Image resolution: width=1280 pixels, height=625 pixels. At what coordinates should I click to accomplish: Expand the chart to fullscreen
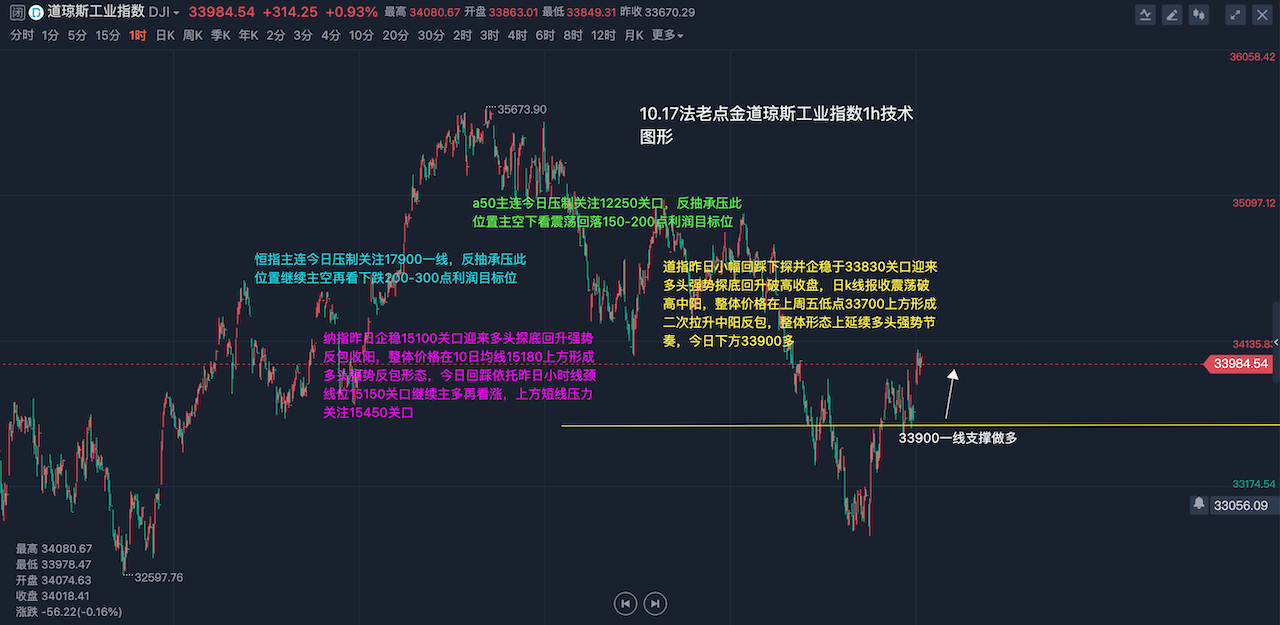click(x=1236, y=14)
